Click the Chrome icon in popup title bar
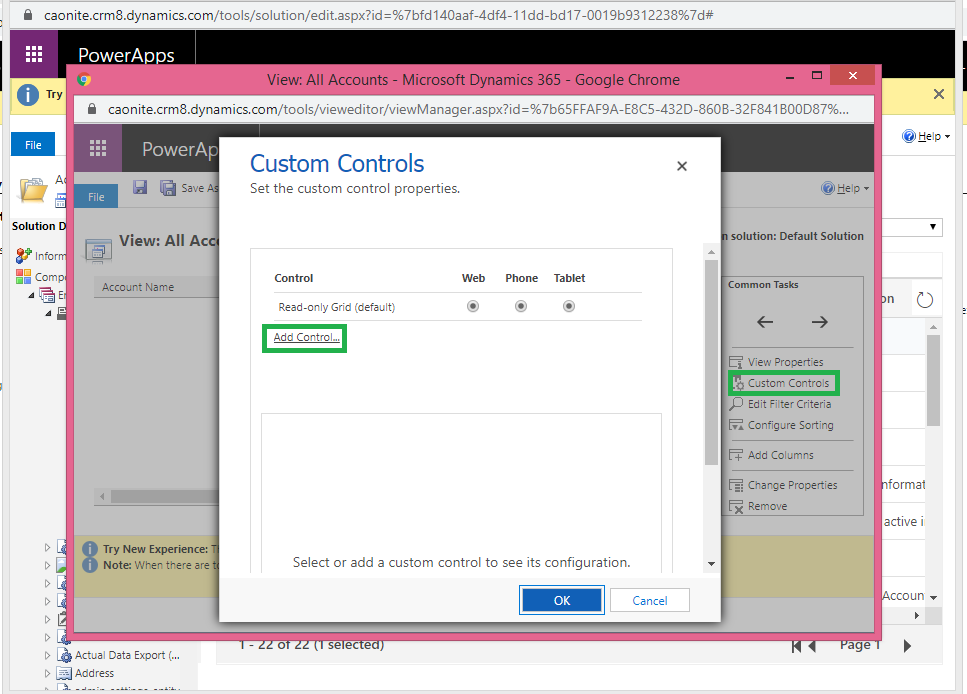The image size is (967, 694). 84,80
